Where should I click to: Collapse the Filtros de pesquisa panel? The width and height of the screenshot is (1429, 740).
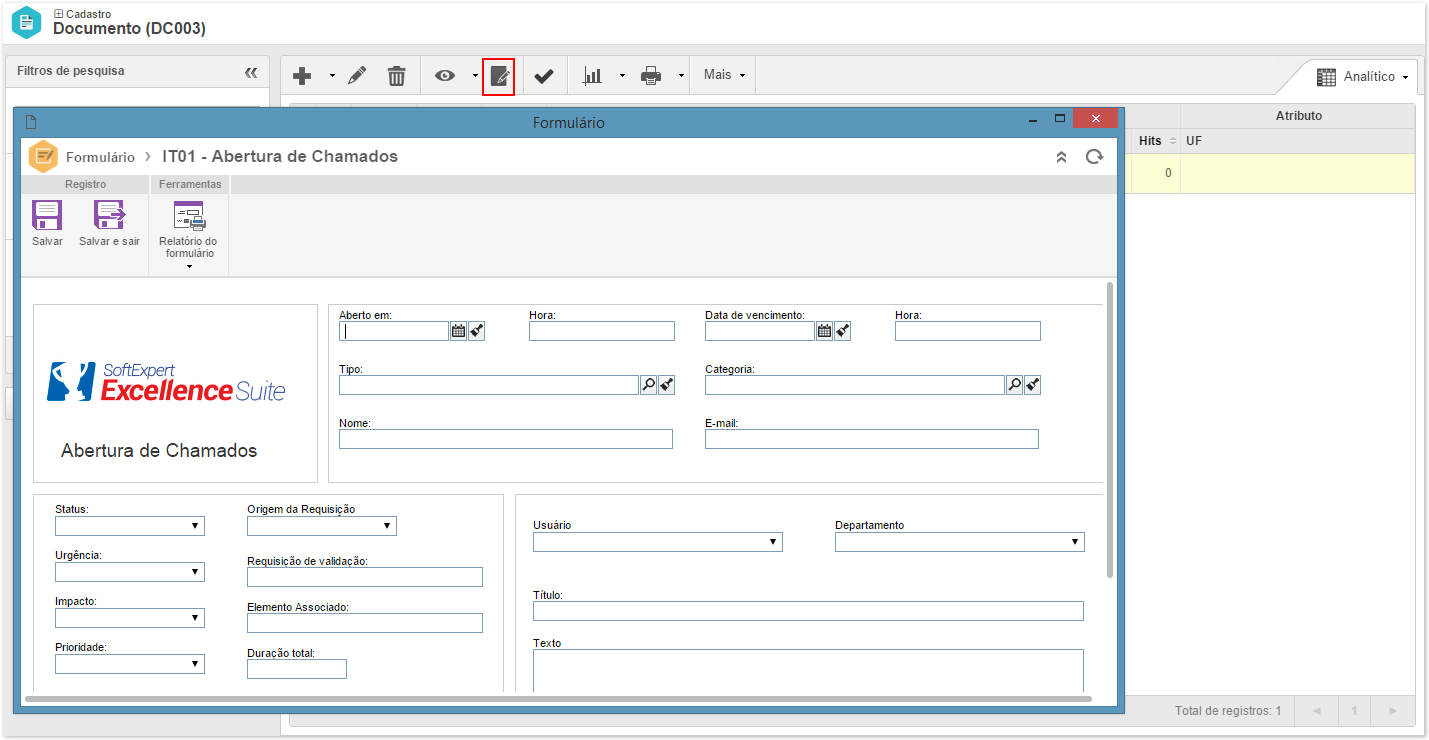pos(251,72)
